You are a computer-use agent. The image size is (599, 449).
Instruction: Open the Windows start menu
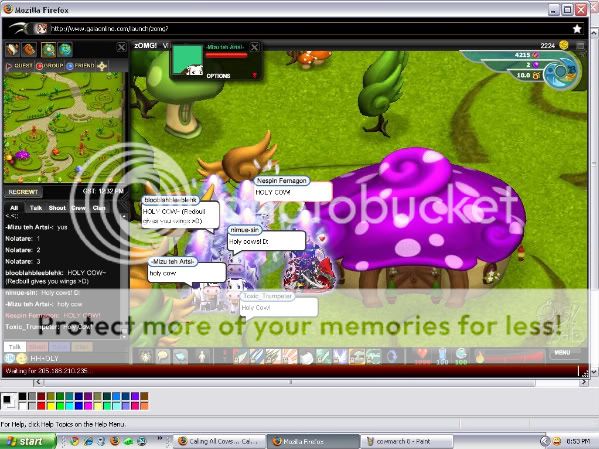[28, 441]
